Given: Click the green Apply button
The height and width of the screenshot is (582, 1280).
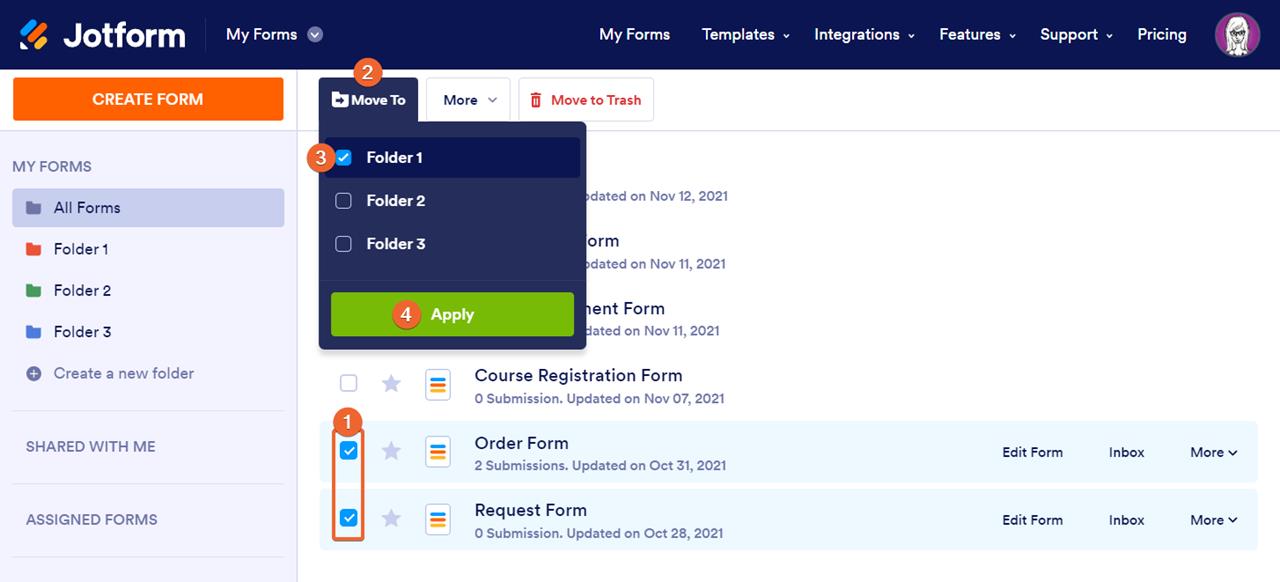Looking at the screenshot, I should coord(452,314).
